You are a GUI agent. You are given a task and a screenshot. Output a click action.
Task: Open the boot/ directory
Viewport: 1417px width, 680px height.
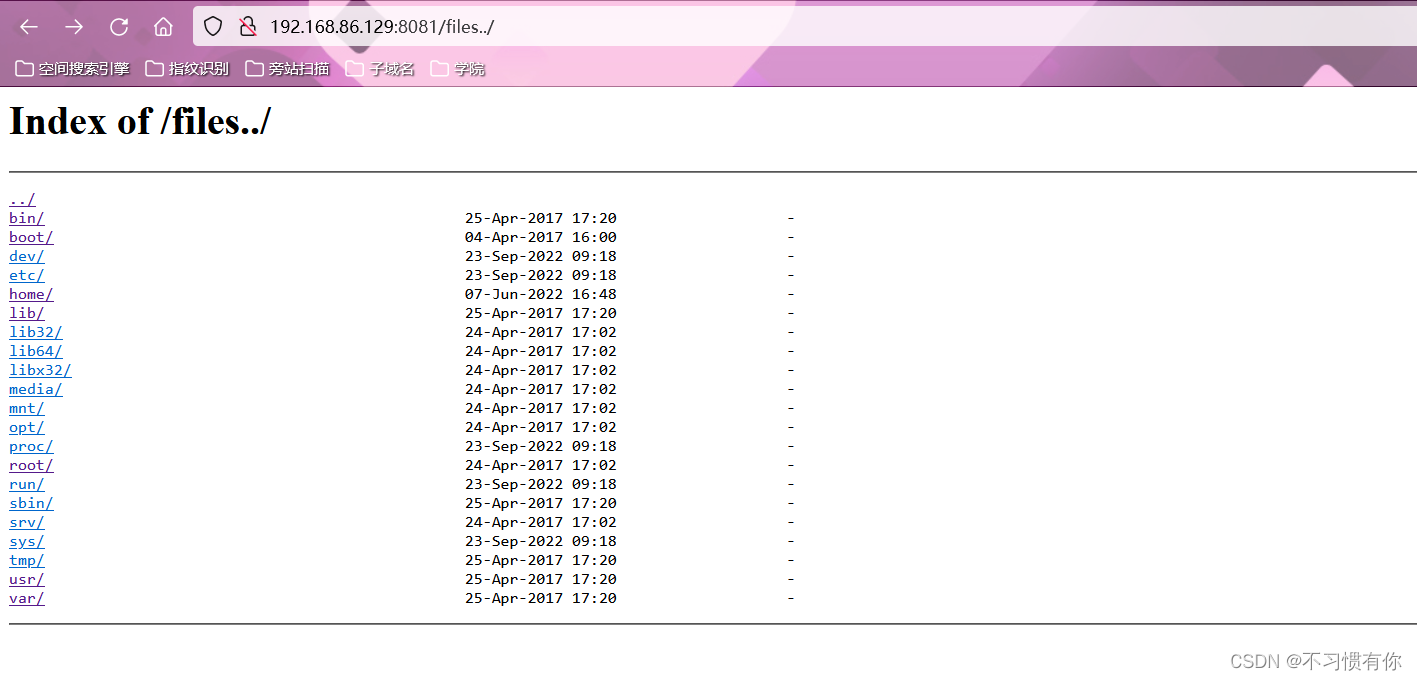tap(30, 237)
